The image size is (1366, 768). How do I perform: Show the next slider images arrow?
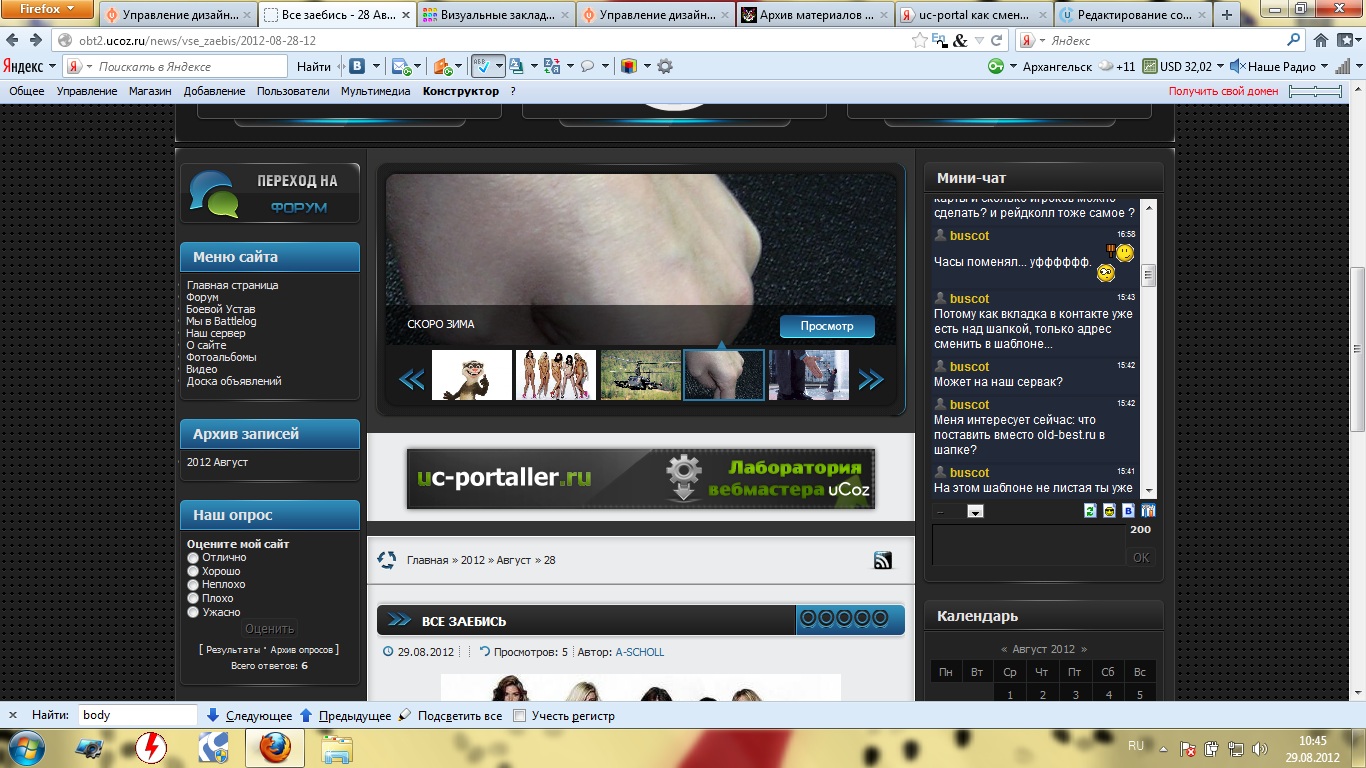(x=870, y=379)
